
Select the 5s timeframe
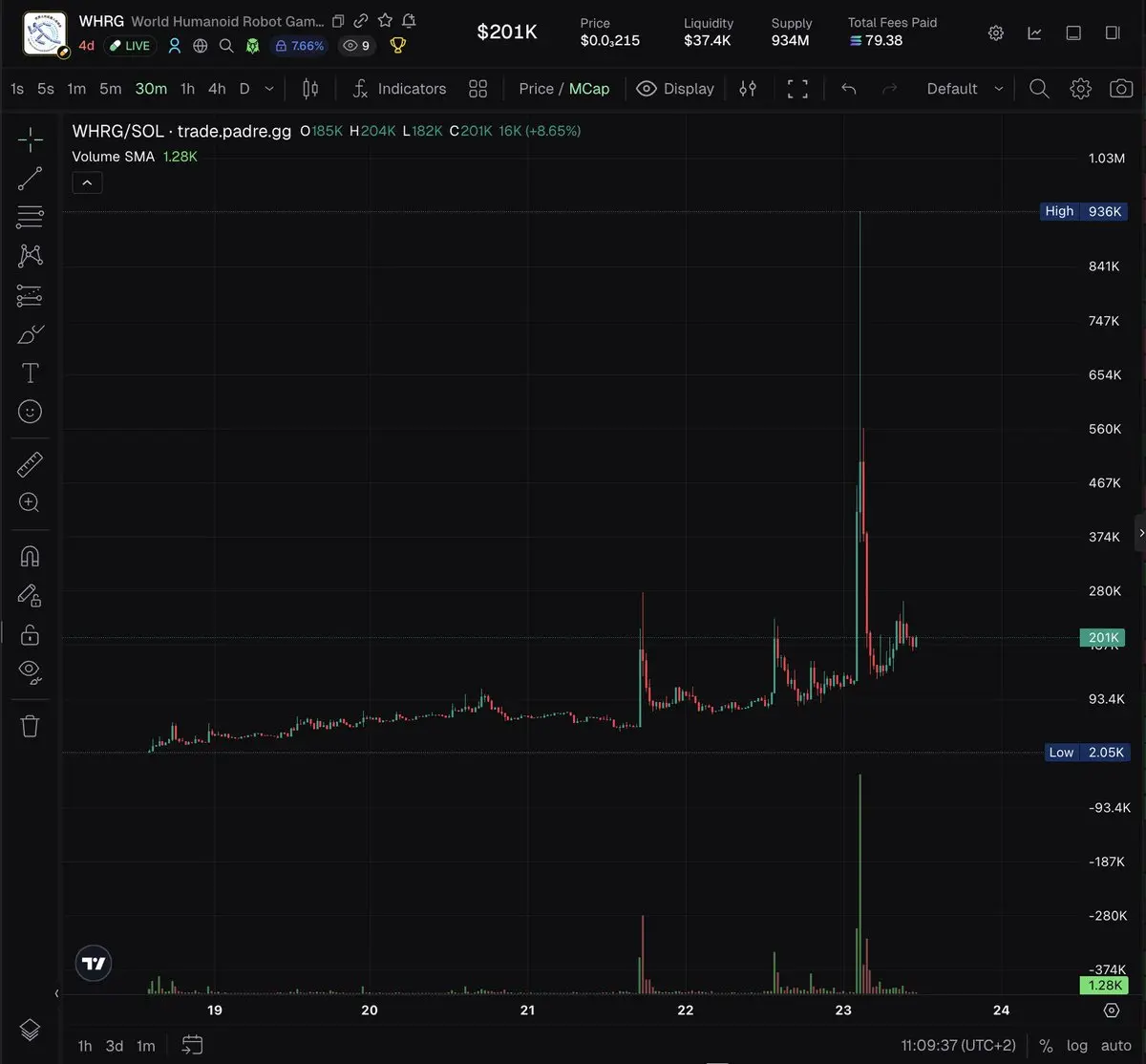coord(46,89)
